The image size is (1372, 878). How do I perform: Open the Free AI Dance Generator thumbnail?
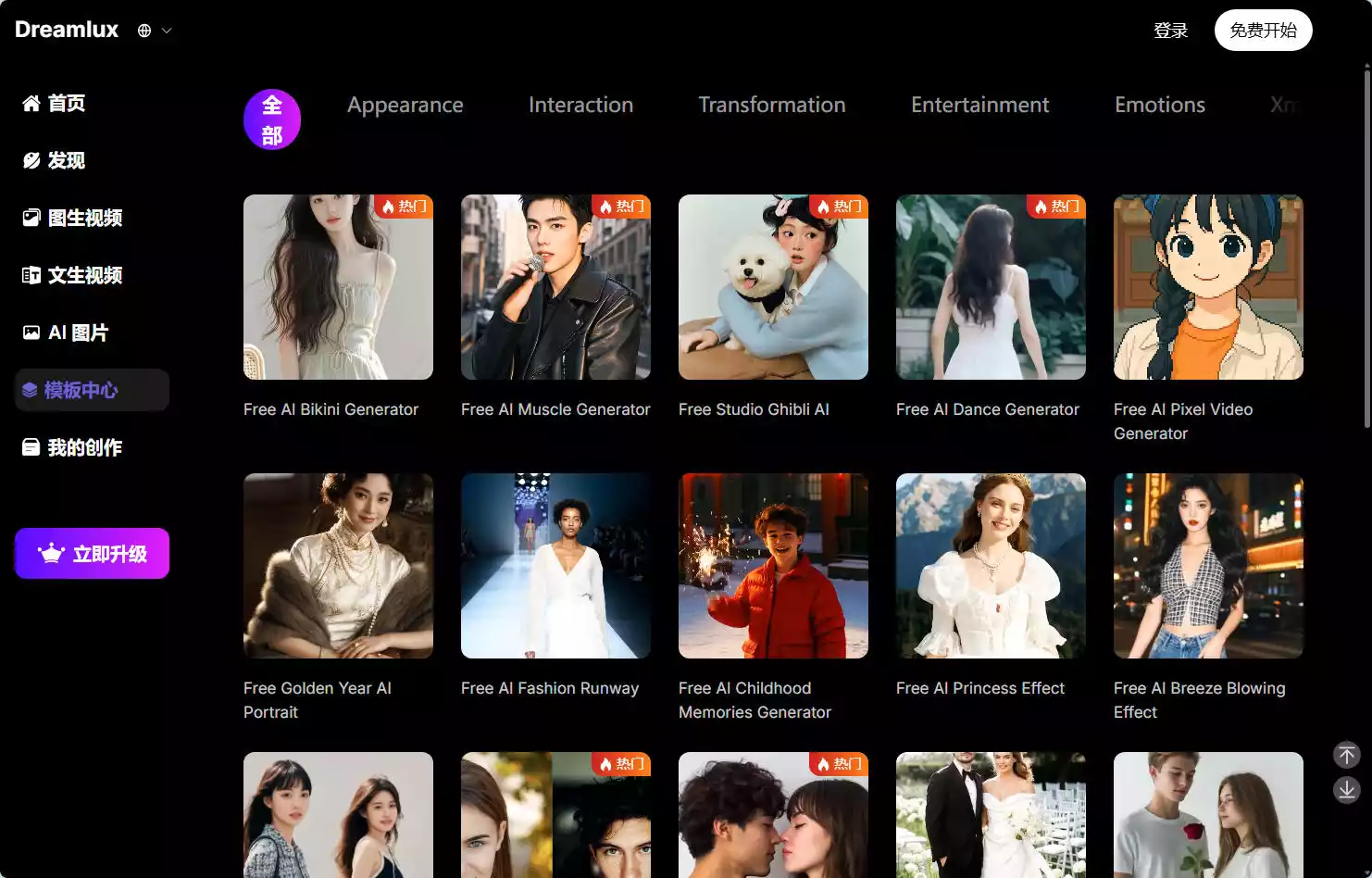[x=991, y=287]
